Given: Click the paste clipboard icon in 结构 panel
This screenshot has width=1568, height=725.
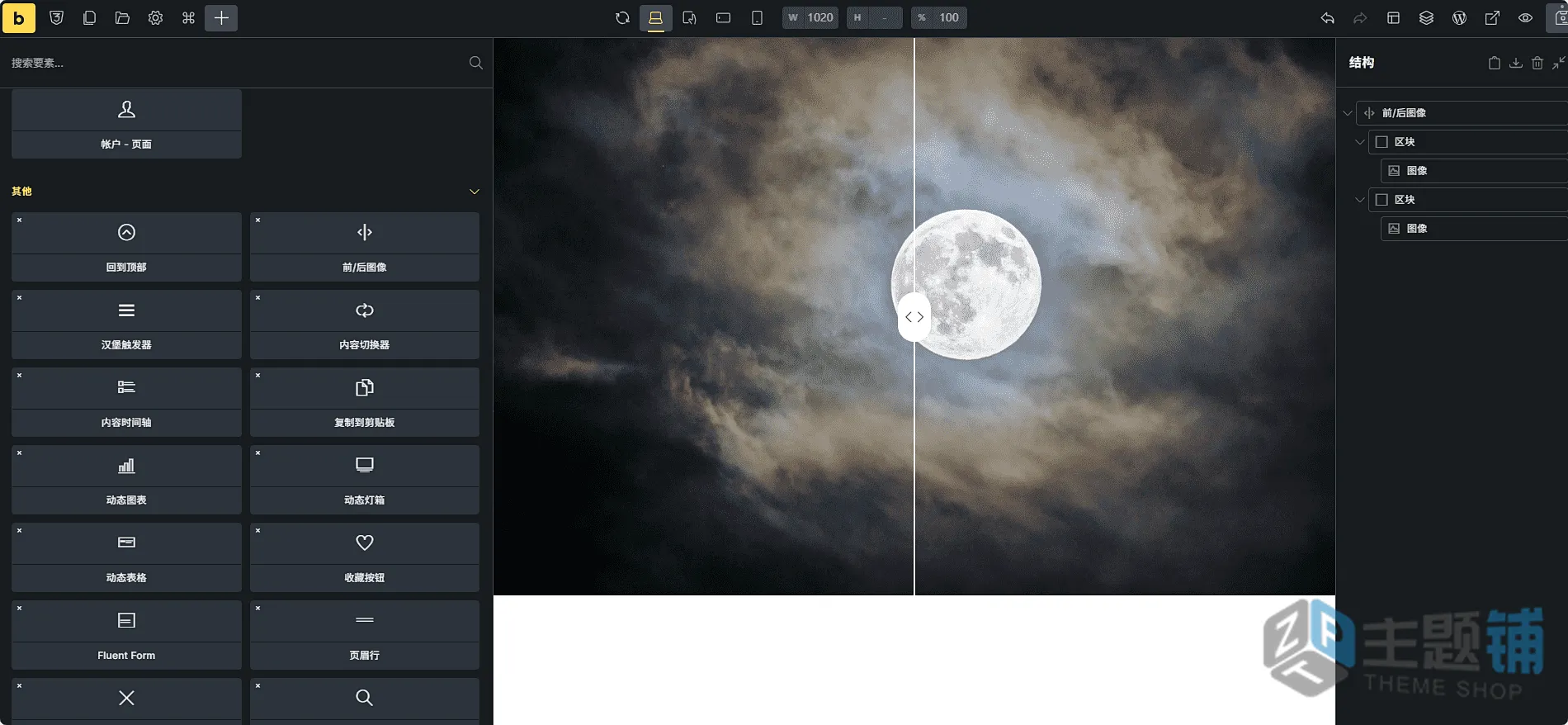Looking at the screenshot, I should 1495,63.
